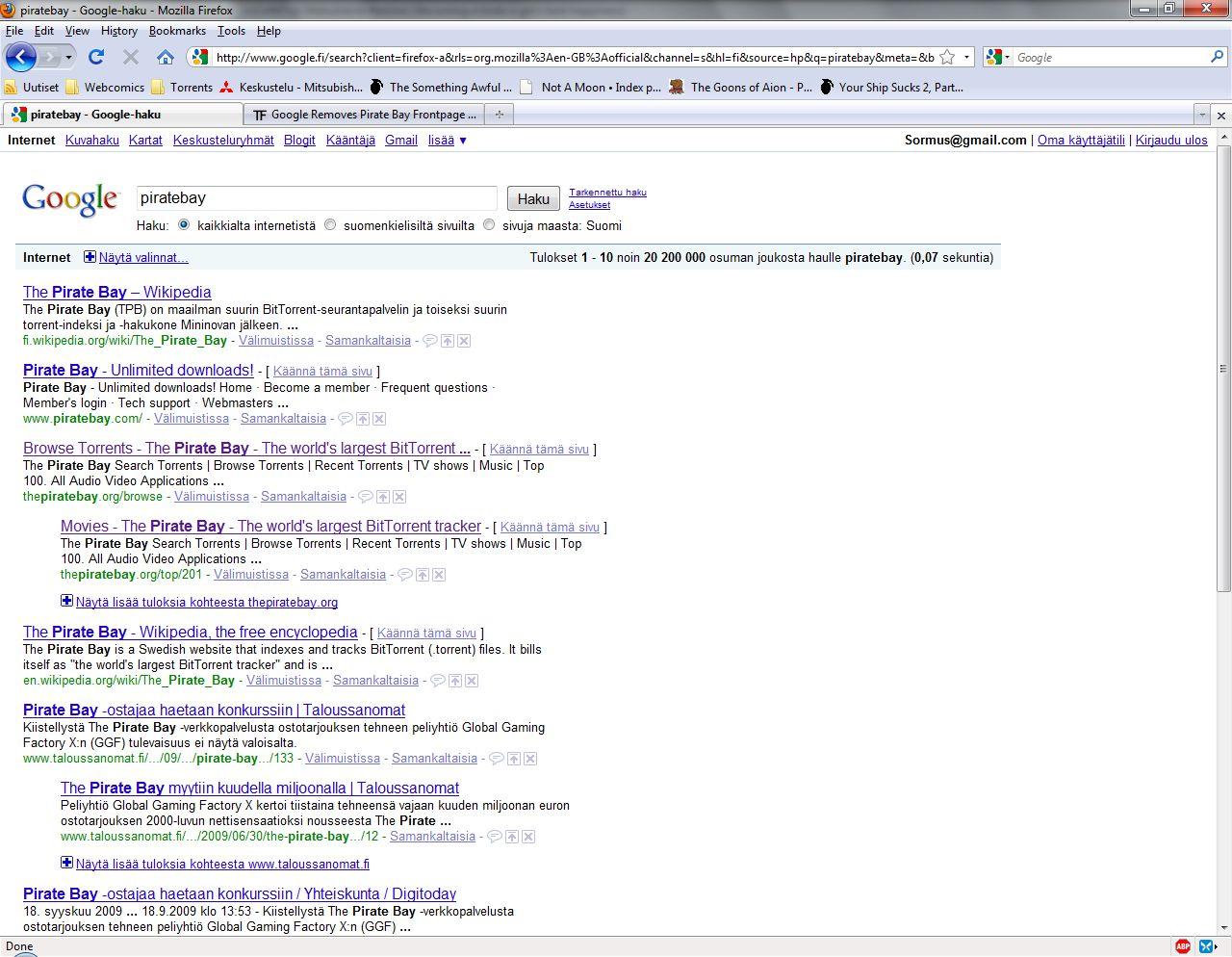
Task: Open new tab with plus button
Action: tap(499, 115)
